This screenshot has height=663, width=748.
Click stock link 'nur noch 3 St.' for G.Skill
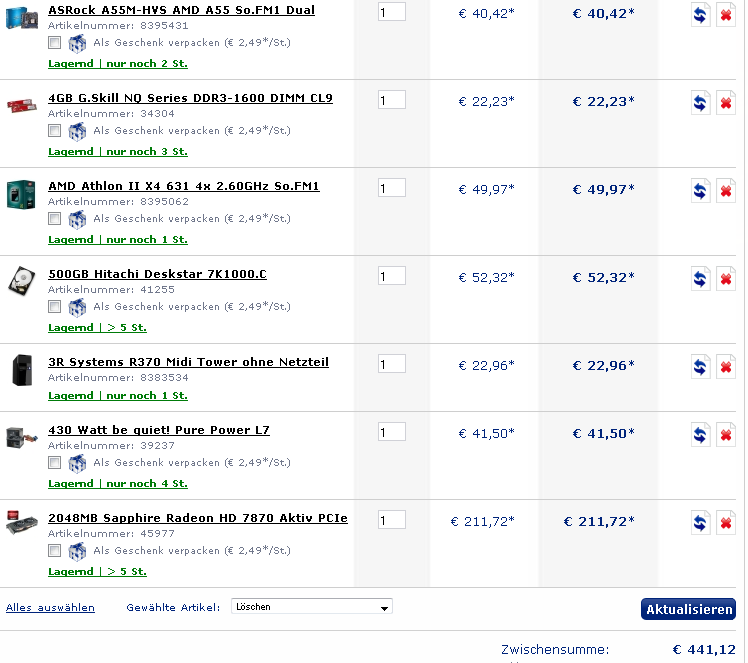coord(146,152)
